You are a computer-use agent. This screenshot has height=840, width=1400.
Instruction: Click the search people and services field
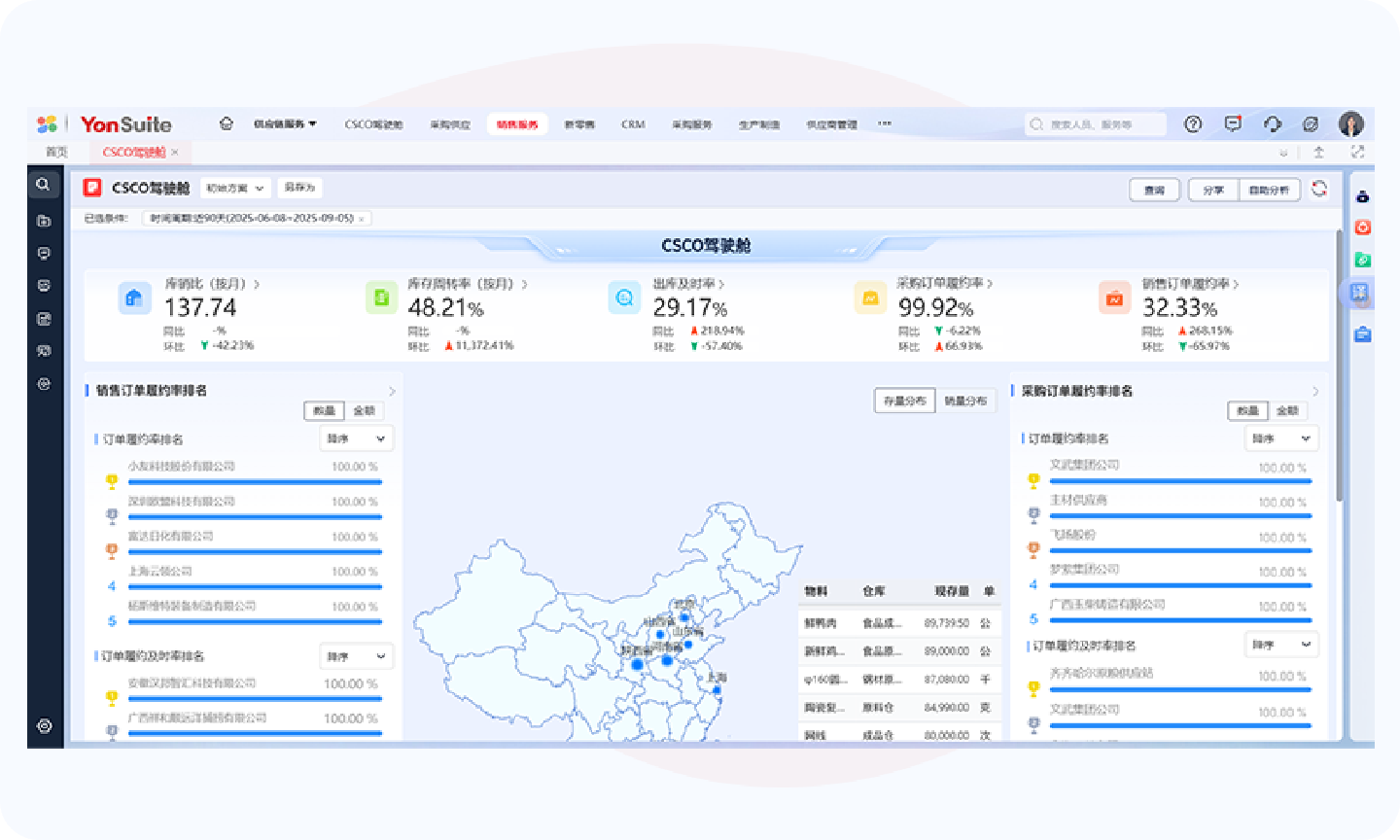coord(1096,123)
